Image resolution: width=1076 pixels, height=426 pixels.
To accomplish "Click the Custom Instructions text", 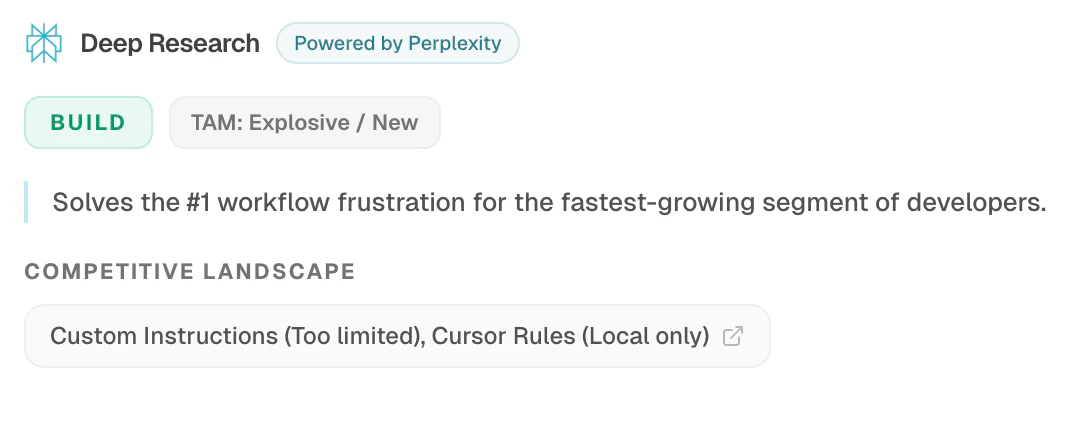I will pyautogui.click(x=163, y=336).
